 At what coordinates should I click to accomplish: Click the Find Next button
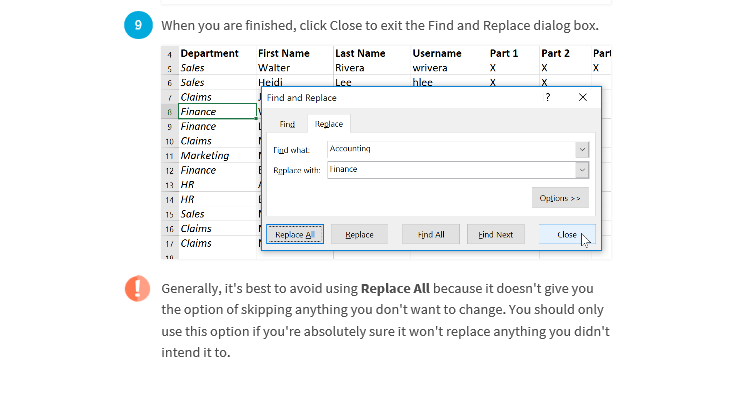coord(495,234)
